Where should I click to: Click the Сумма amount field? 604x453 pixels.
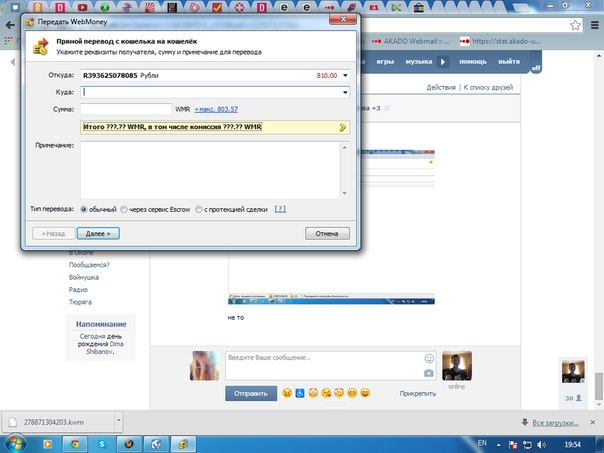point(126,109)
